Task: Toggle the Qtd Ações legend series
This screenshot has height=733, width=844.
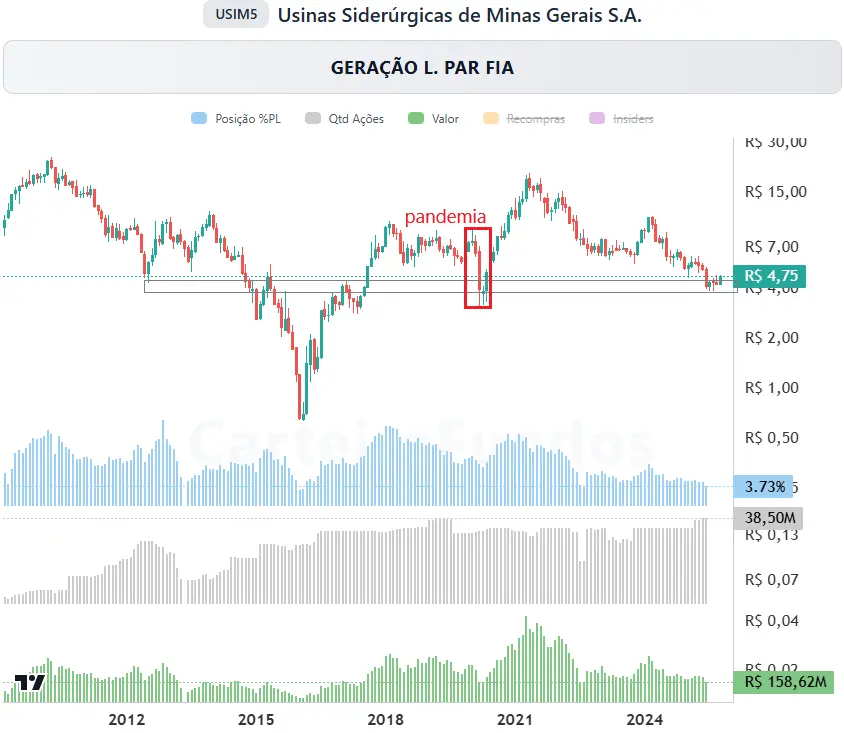Action: pyautogui.click(x=344, y=118)
